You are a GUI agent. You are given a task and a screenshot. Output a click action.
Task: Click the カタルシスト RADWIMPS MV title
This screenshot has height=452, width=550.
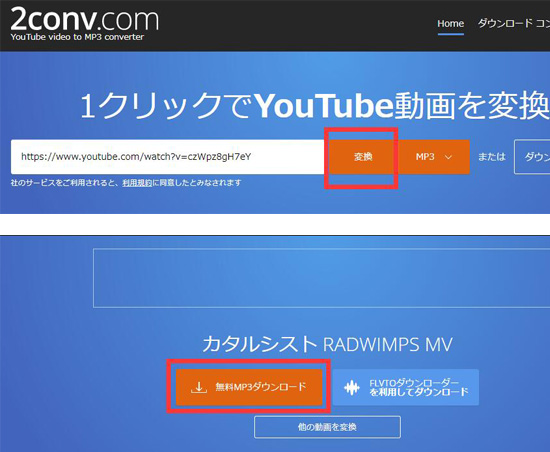click(327, 344)
